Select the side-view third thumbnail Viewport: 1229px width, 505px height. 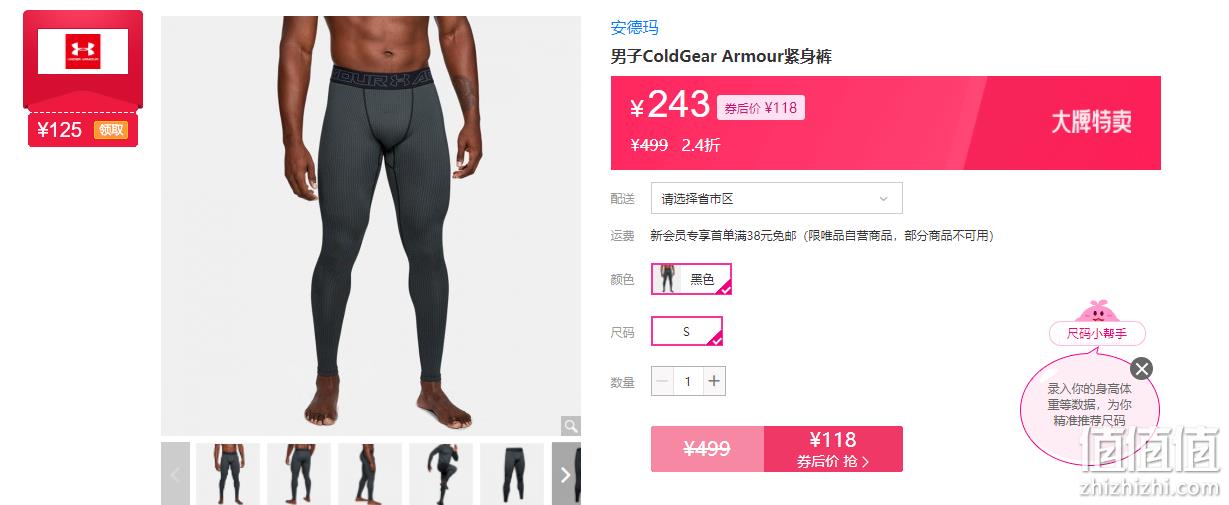(370, 474)
